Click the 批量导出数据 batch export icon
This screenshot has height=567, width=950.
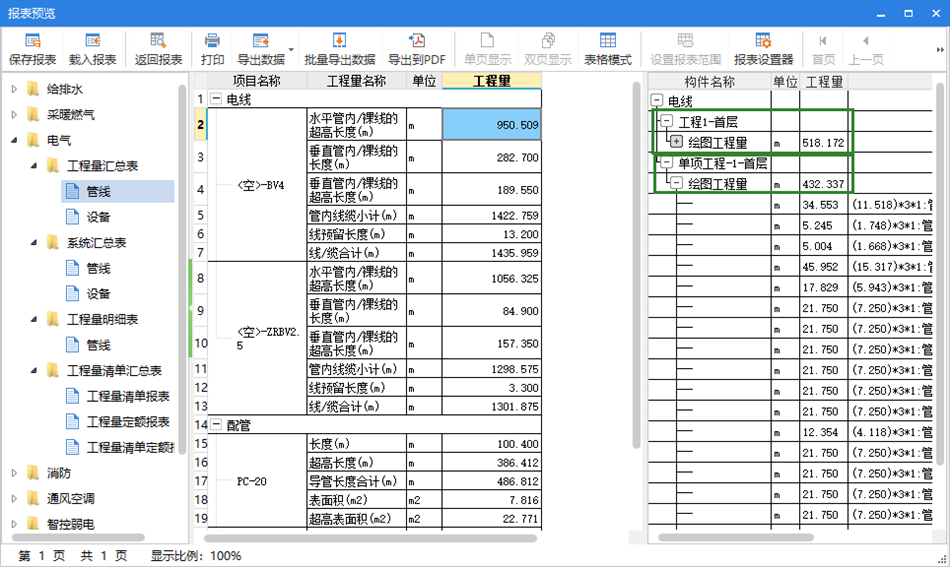[339, 41]
